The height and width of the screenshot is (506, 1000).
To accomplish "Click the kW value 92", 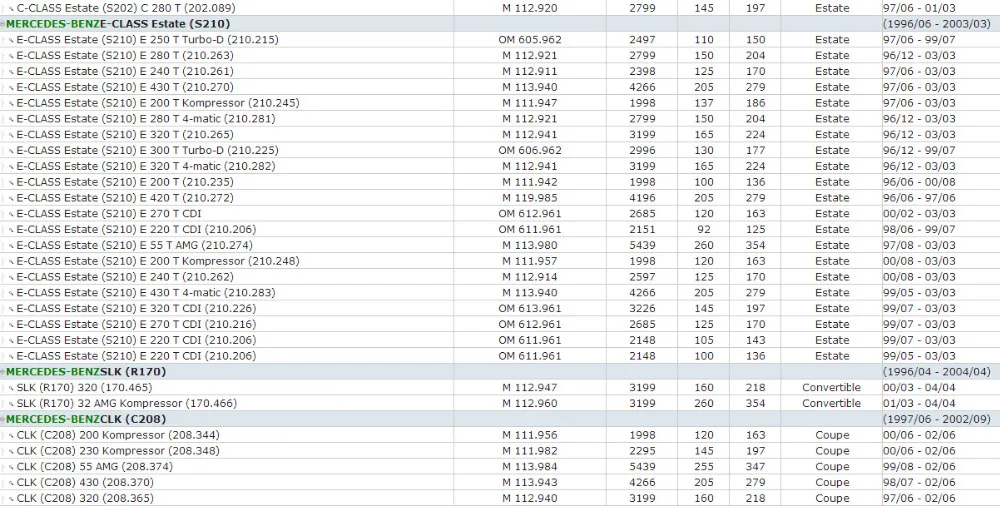I will (704, 230).
